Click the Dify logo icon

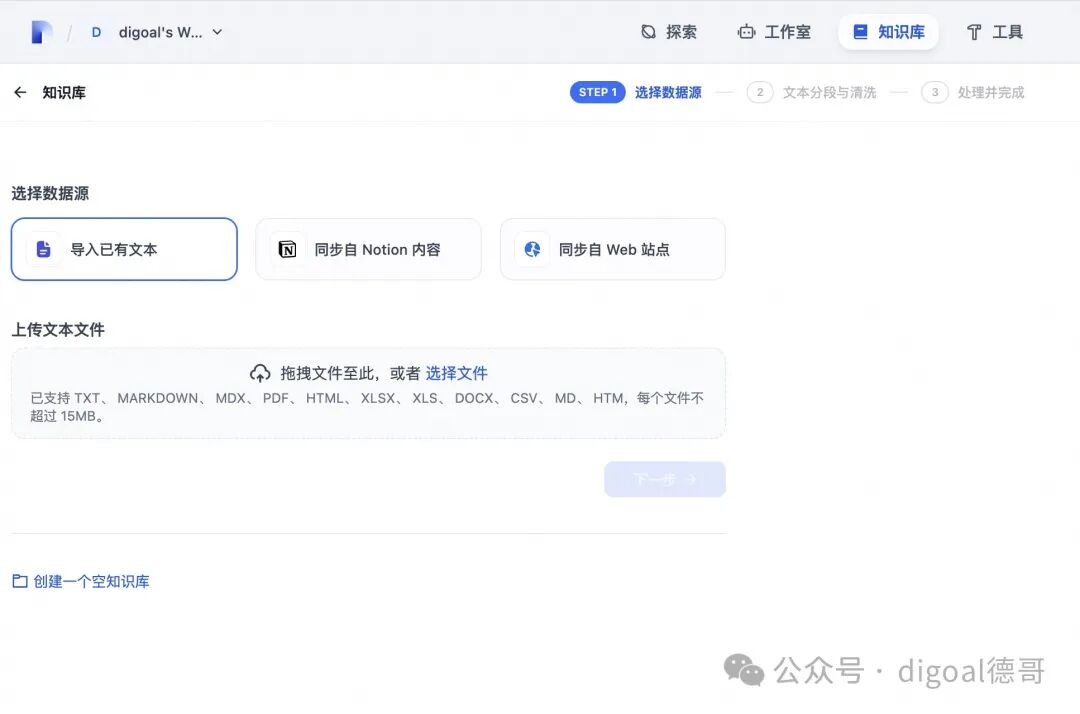(41, 32)
